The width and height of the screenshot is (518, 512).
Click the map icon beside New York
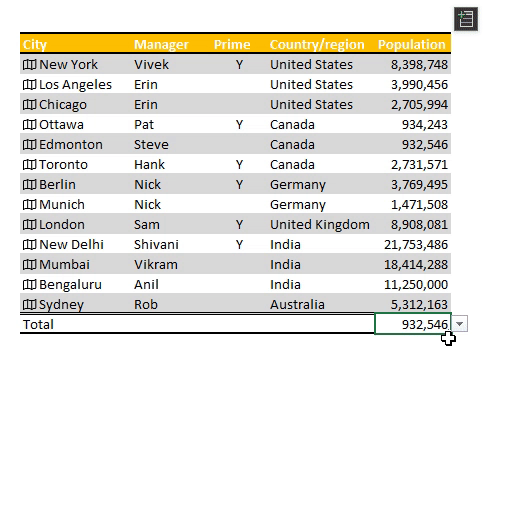29,64
